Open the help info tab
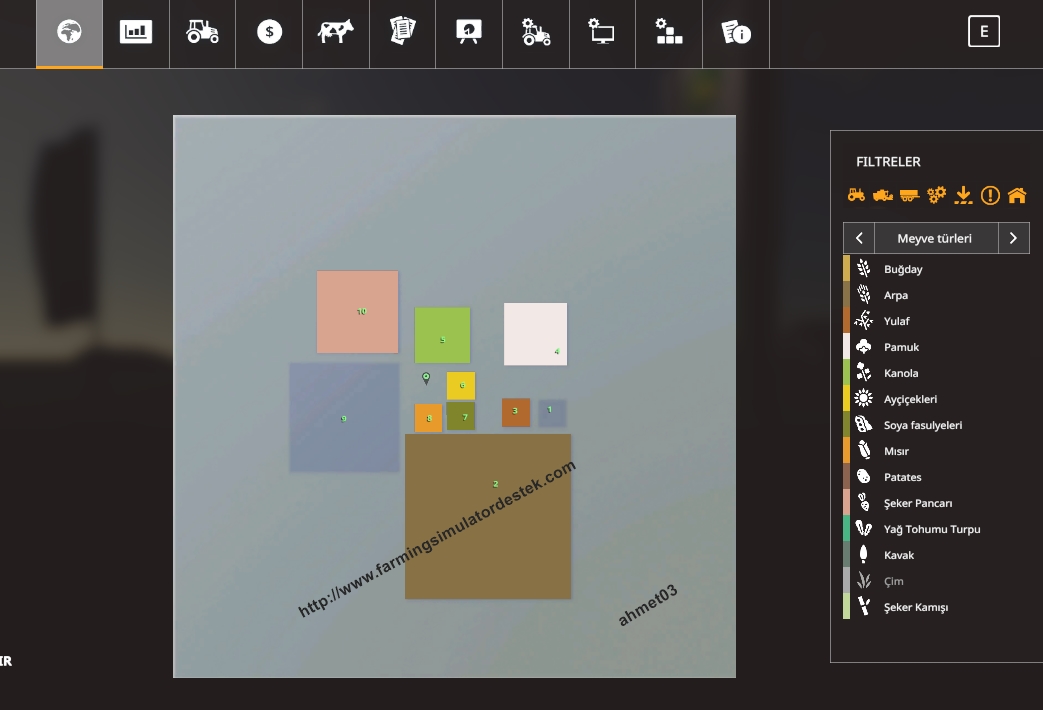1043x710 pixels. [736, 32]
